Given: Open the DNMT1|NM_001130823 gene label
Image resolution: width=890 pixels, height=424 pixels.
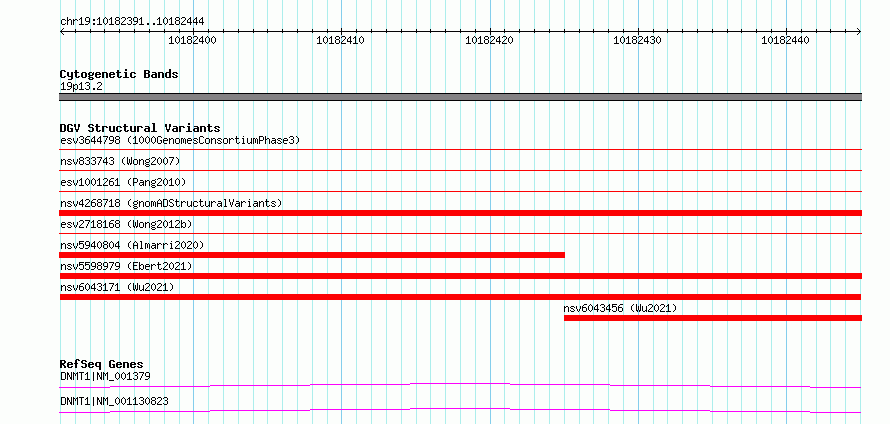Looking at the screenshot, I should click(114, 402).
